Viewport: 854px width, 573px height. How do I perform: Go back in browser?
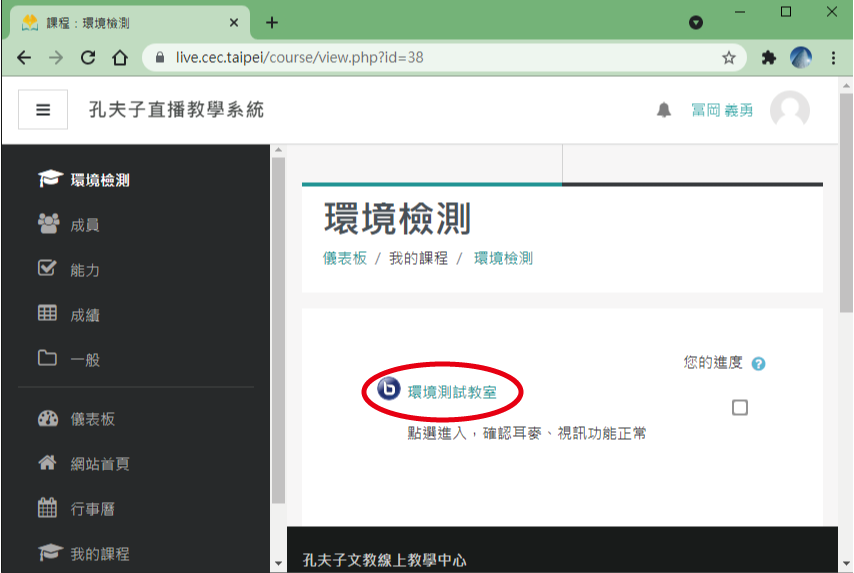click(24, 57)
